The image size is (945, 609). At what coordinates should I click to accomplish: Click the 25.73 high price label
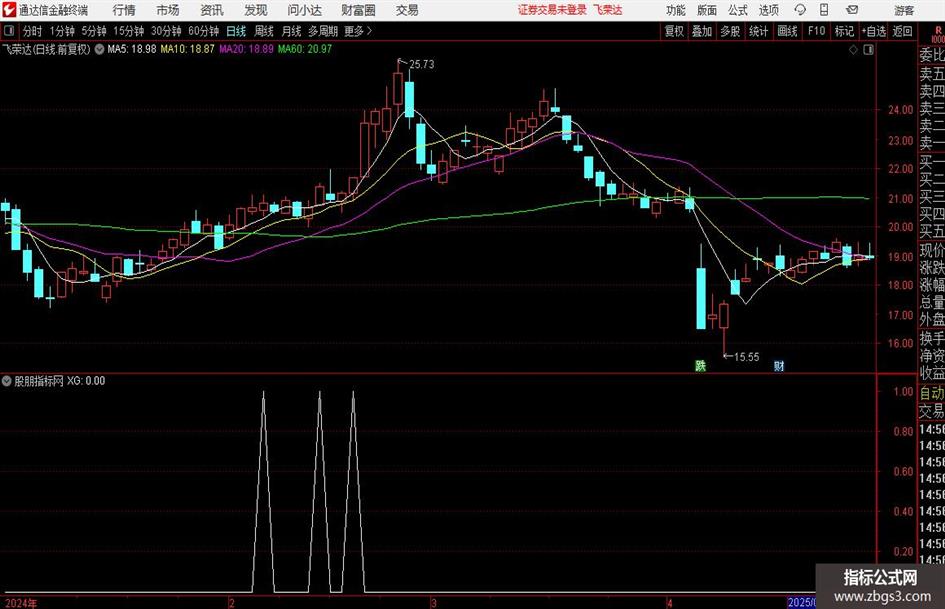(x=421, y=64)
